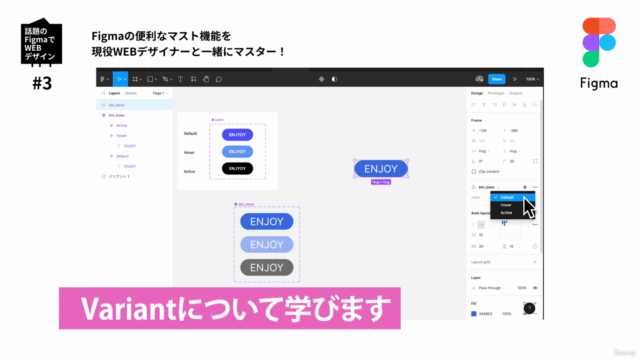Add a layout grid plus icon
Viewport: 640px width, 360px height.
pyautogui.click(x=535, y=262)
